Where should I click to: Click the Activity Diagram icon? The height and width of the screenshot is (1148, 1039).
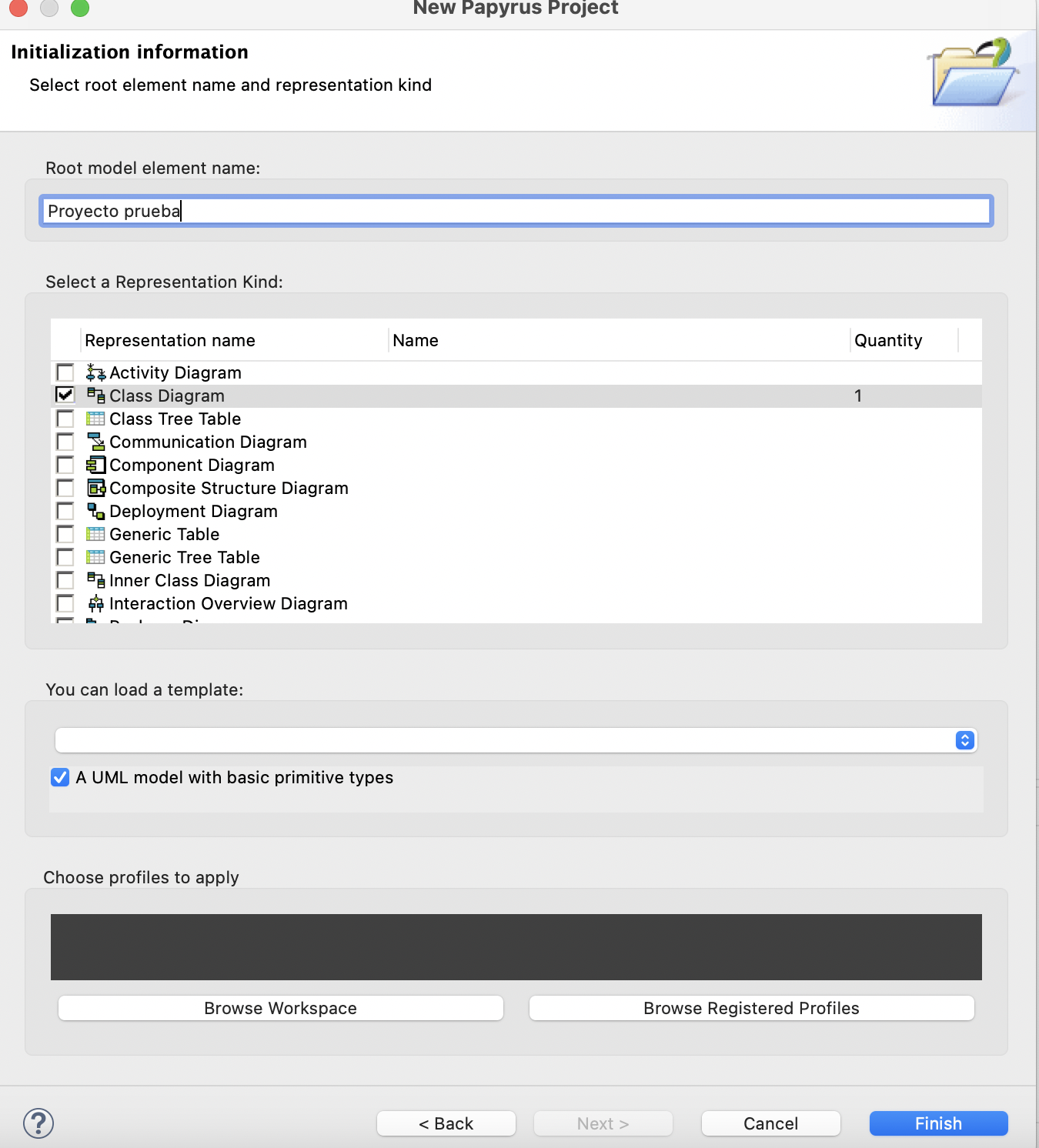[95, 373]
